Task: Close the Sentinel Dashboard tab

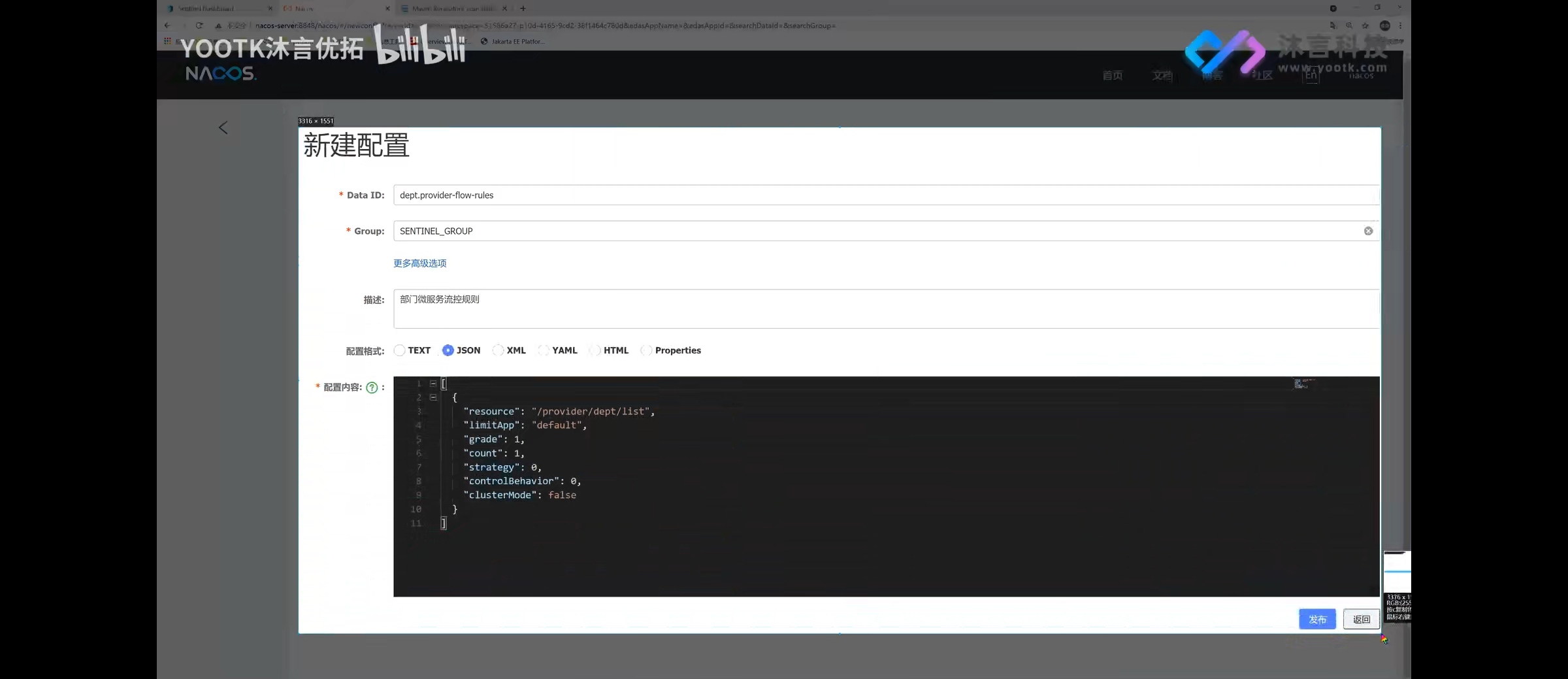Action: [x=270, y=8]
